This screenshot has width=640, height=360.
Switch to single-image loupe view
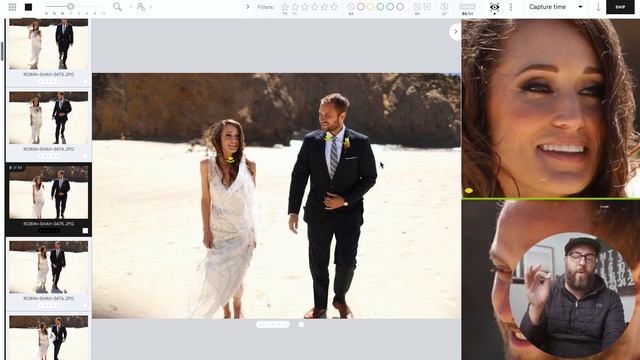point(28,7)
